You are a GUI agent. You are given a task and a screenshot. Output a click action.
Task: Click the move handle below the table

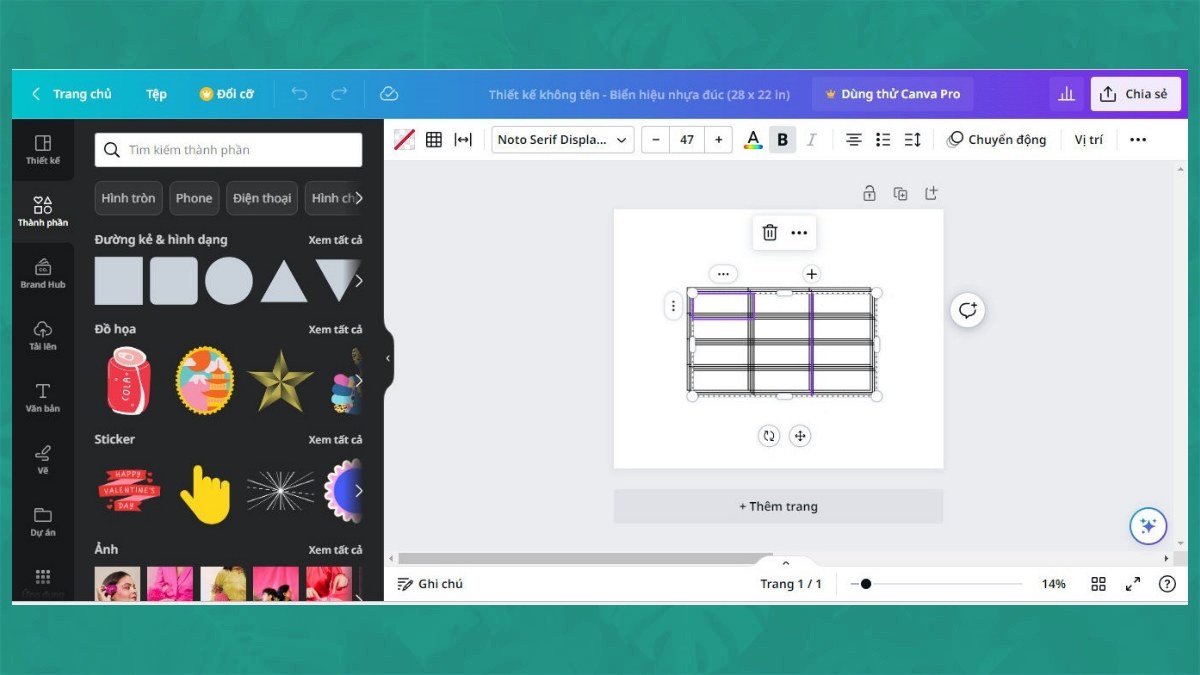pyautogui.click(x=799, y=436)
